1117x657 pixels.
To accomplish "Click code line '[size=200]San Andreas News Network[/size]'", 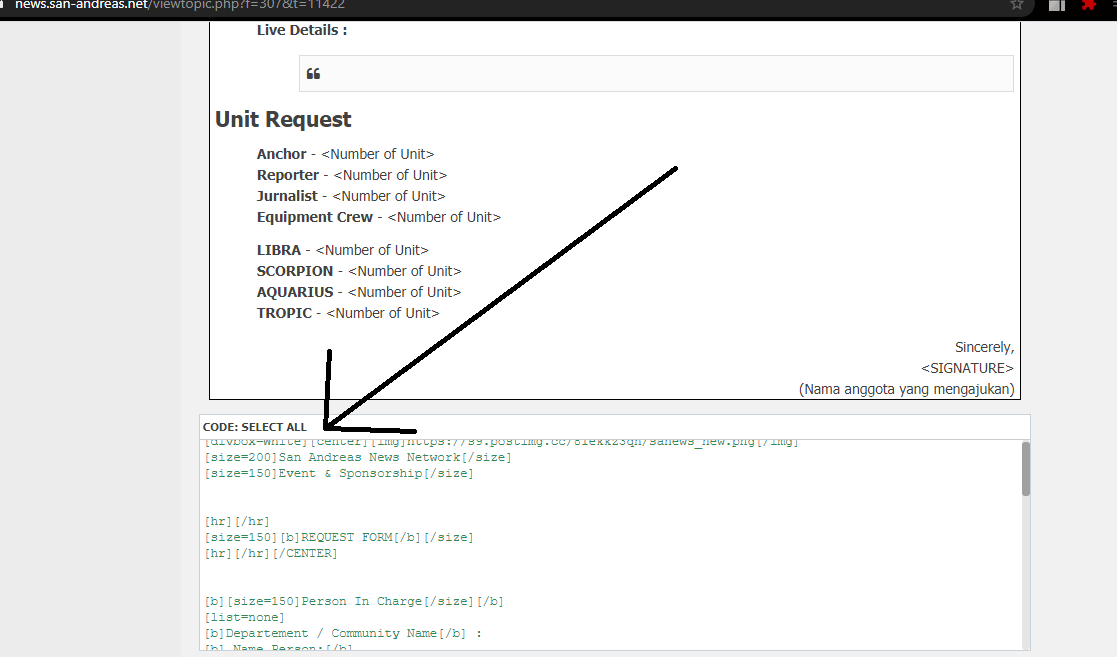I will pyautogui.click(x=358, y=457).
